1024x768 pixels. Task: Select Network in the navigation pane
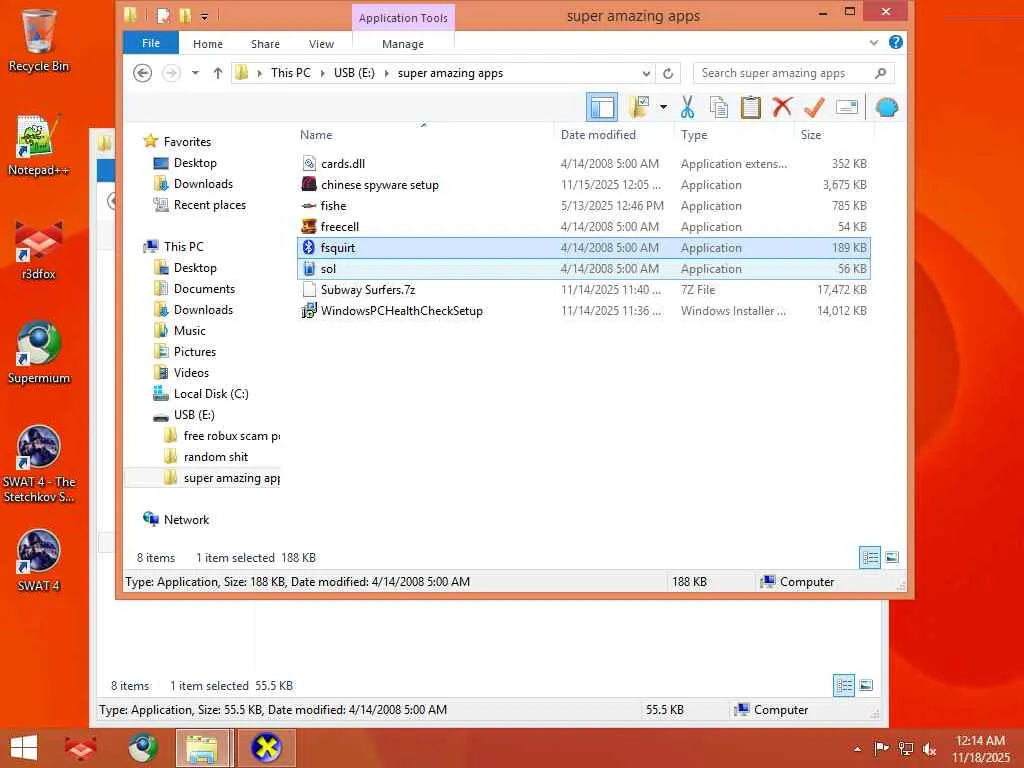tap(186, 520)
